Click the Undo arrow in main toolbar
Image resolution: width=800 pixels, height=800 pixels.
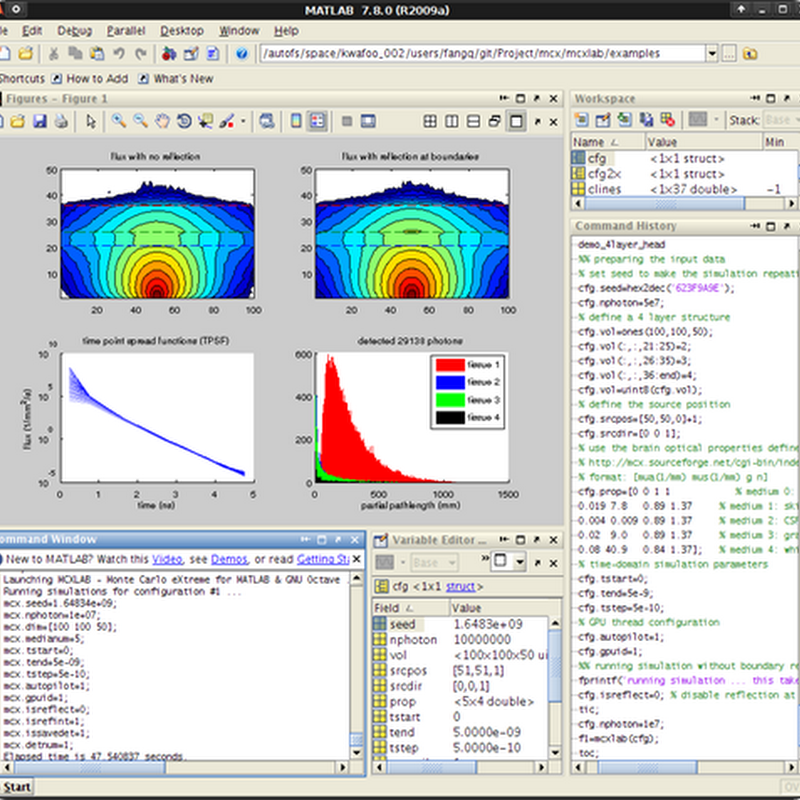pyautogui.click(x=119, y=53)
